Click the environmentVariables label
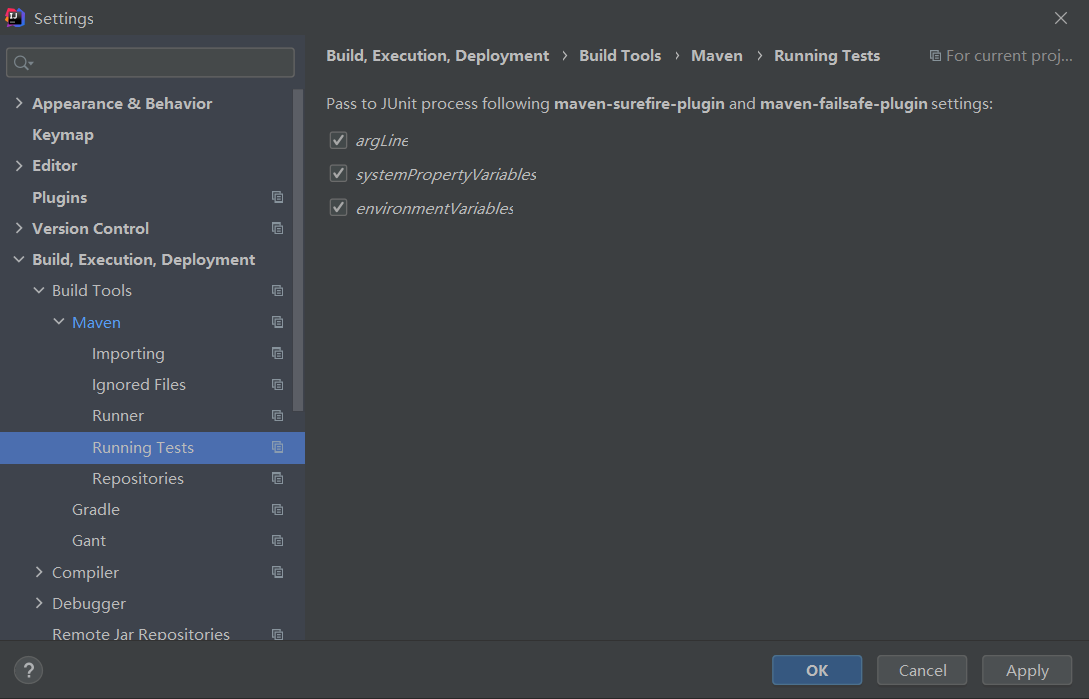Image resolution: width=1089 pixels, height=699 pixels. click(x=435, y=208)
